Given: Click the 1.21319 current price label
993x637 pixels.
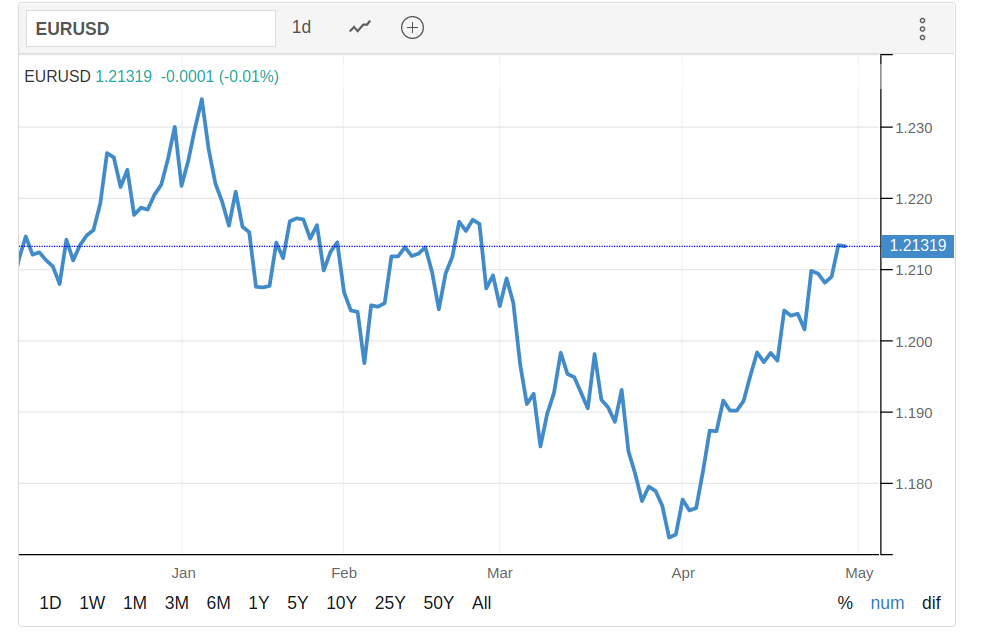Looking at the screenshot, I should click(x=917, y=246).
